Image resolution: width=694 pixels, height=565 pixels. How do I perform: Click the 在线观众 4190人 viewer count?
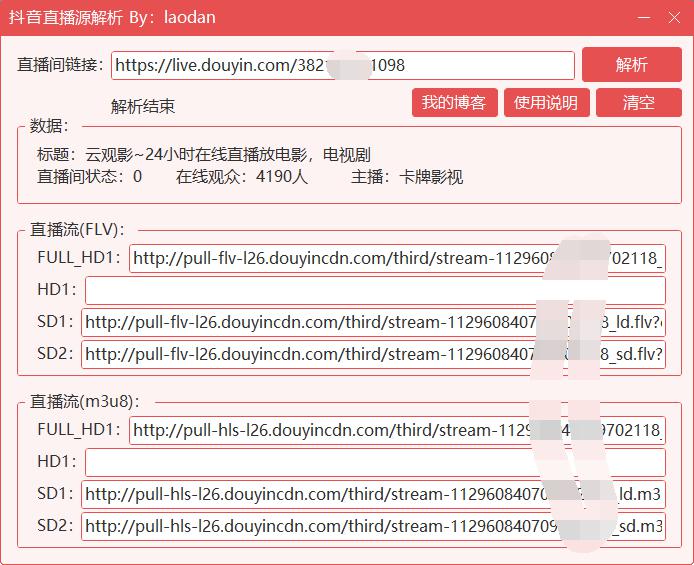tap(242, 177)
